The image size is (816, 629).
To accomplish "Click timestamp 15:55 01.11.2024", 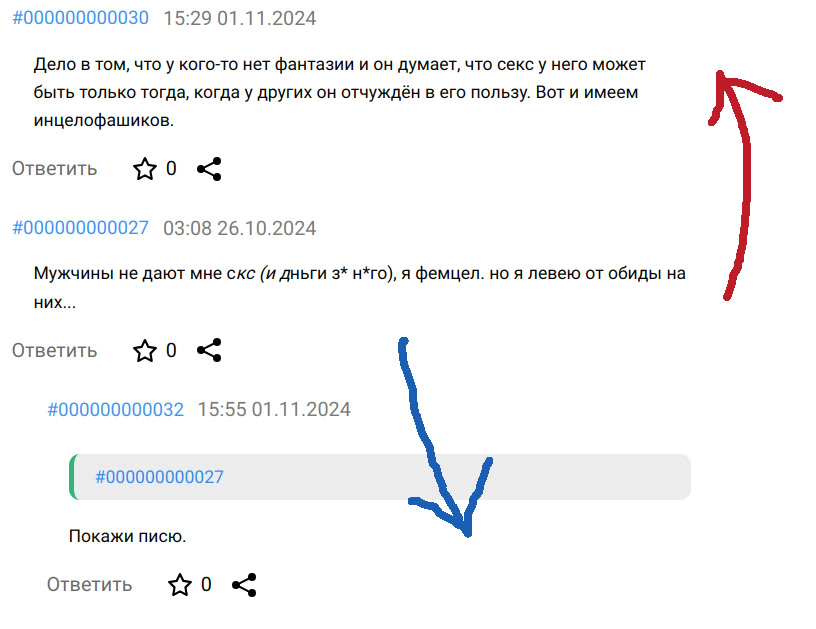I will point(274,409).
